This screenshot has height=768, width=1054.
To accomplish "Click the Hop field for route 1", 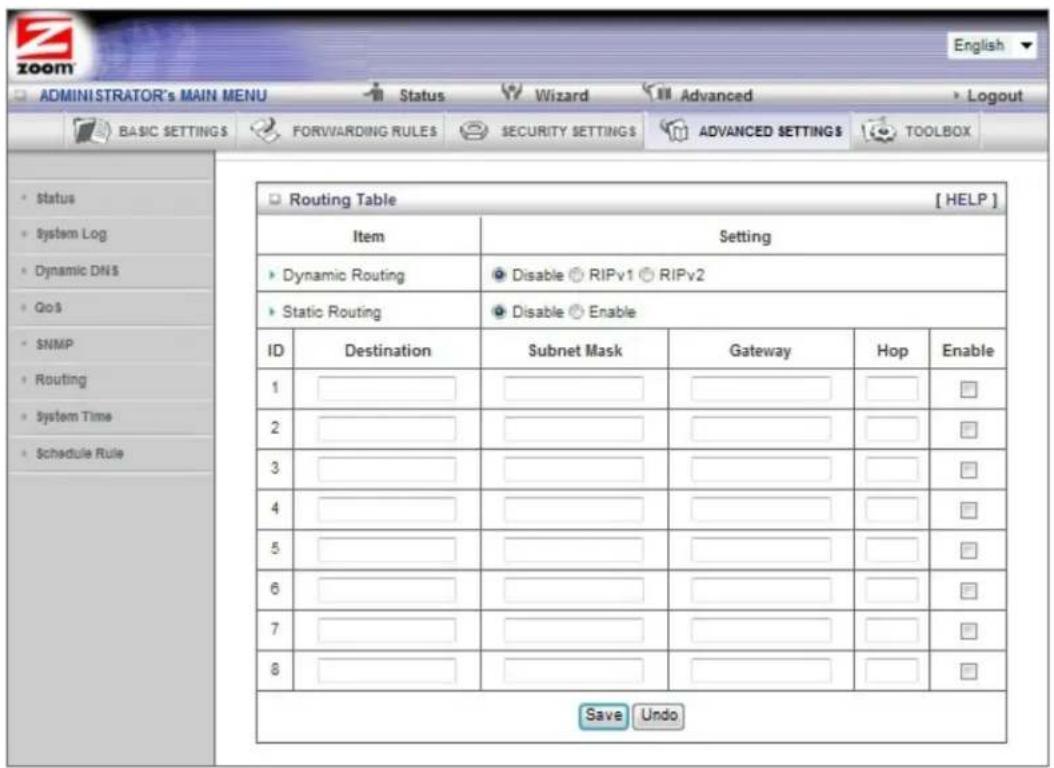I will point(892,389).
